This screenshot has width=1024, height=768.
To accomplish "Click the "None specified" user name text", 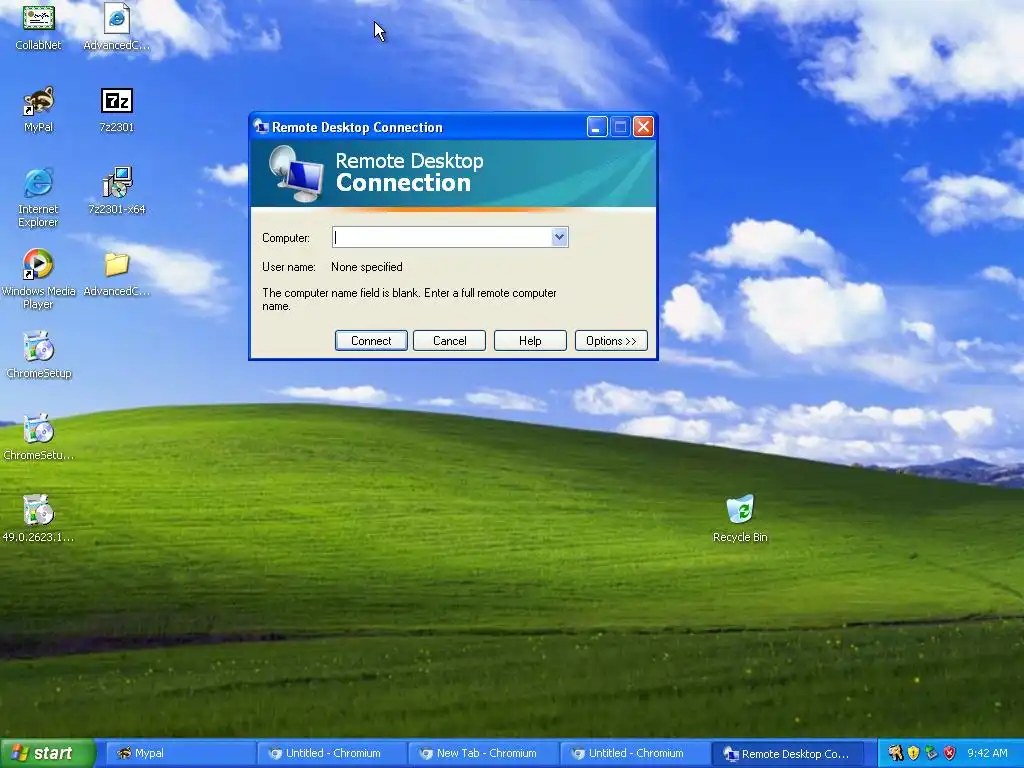I will tap(366, 266).
